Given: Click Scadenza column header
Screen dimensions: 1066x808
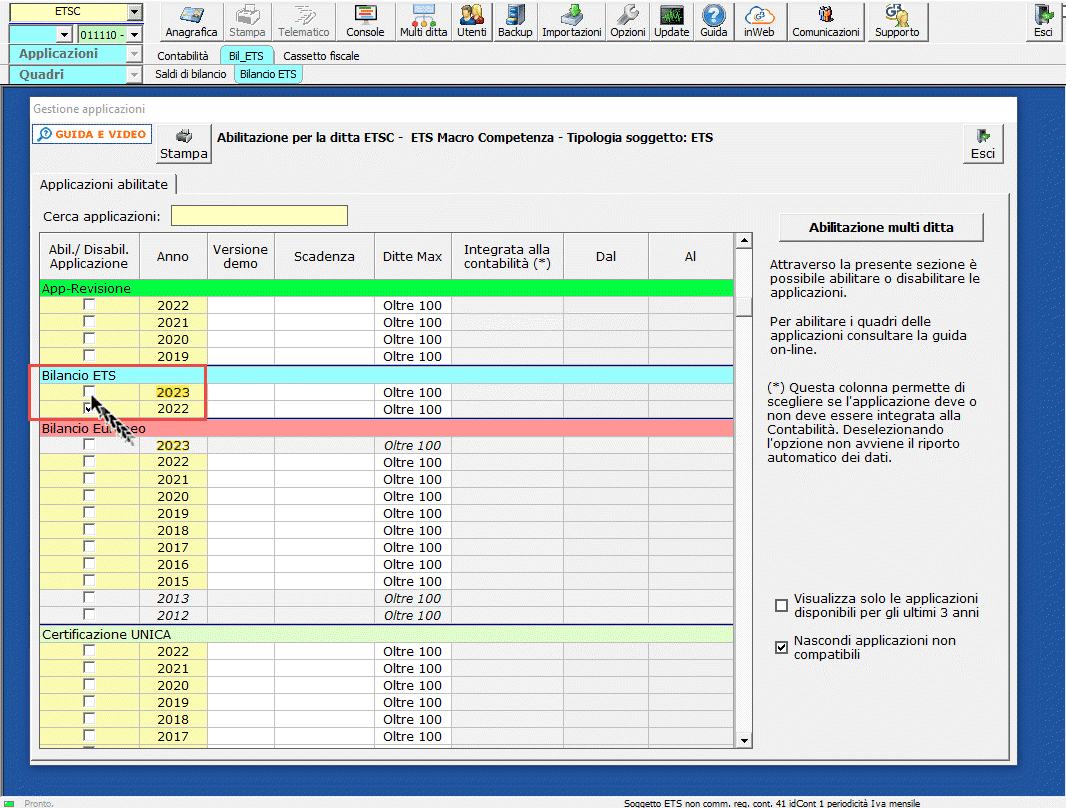Looking at the screenshot, I should [324, 256].
